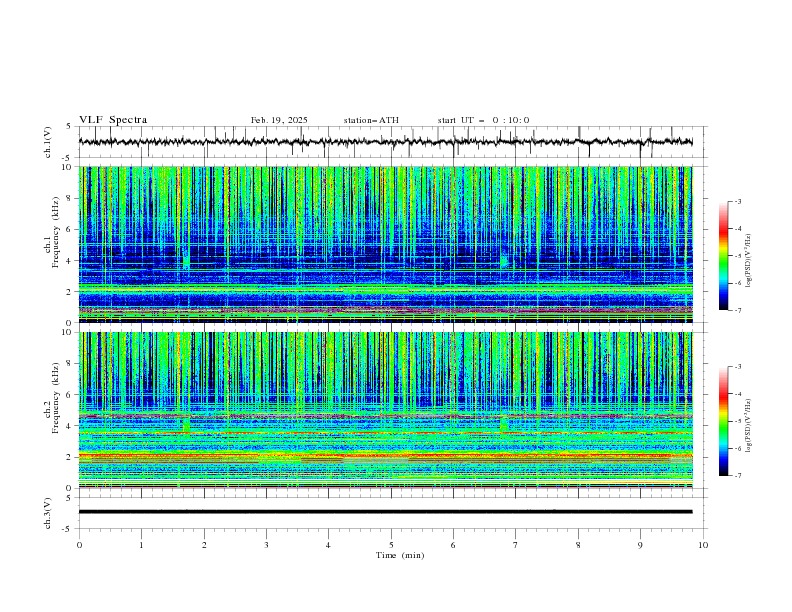
Task: Click time axis tick label "1"
Action: point(141,545)
